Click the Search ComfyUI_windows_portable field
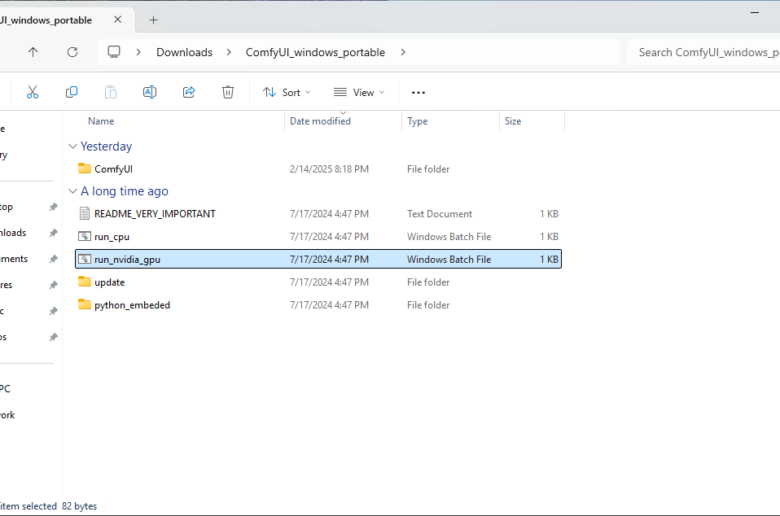The height and width of the screenshot is (516, 780). coord(703,52)
